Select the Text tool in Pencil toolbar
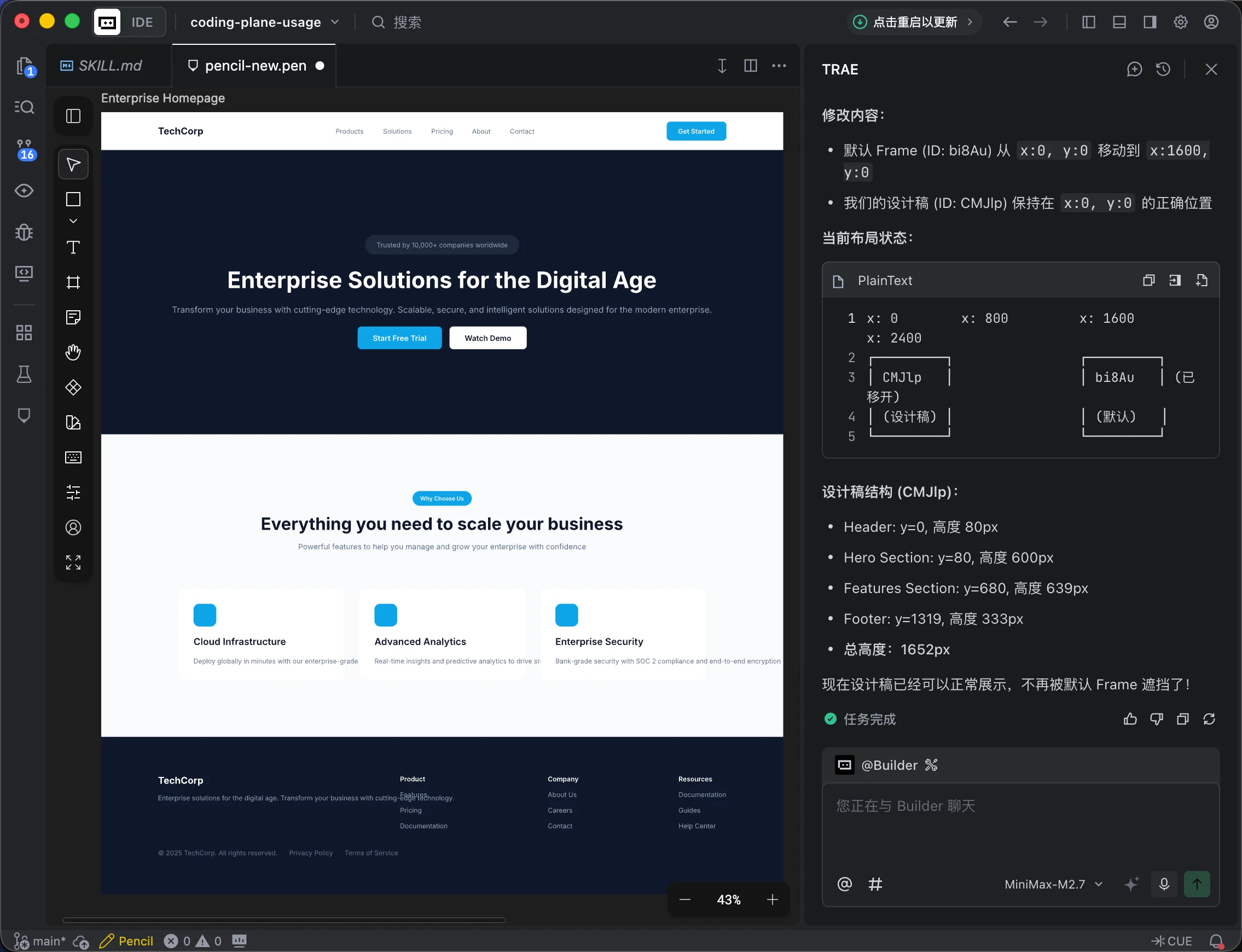This screenshot has height=952, width=1242. 73,248
